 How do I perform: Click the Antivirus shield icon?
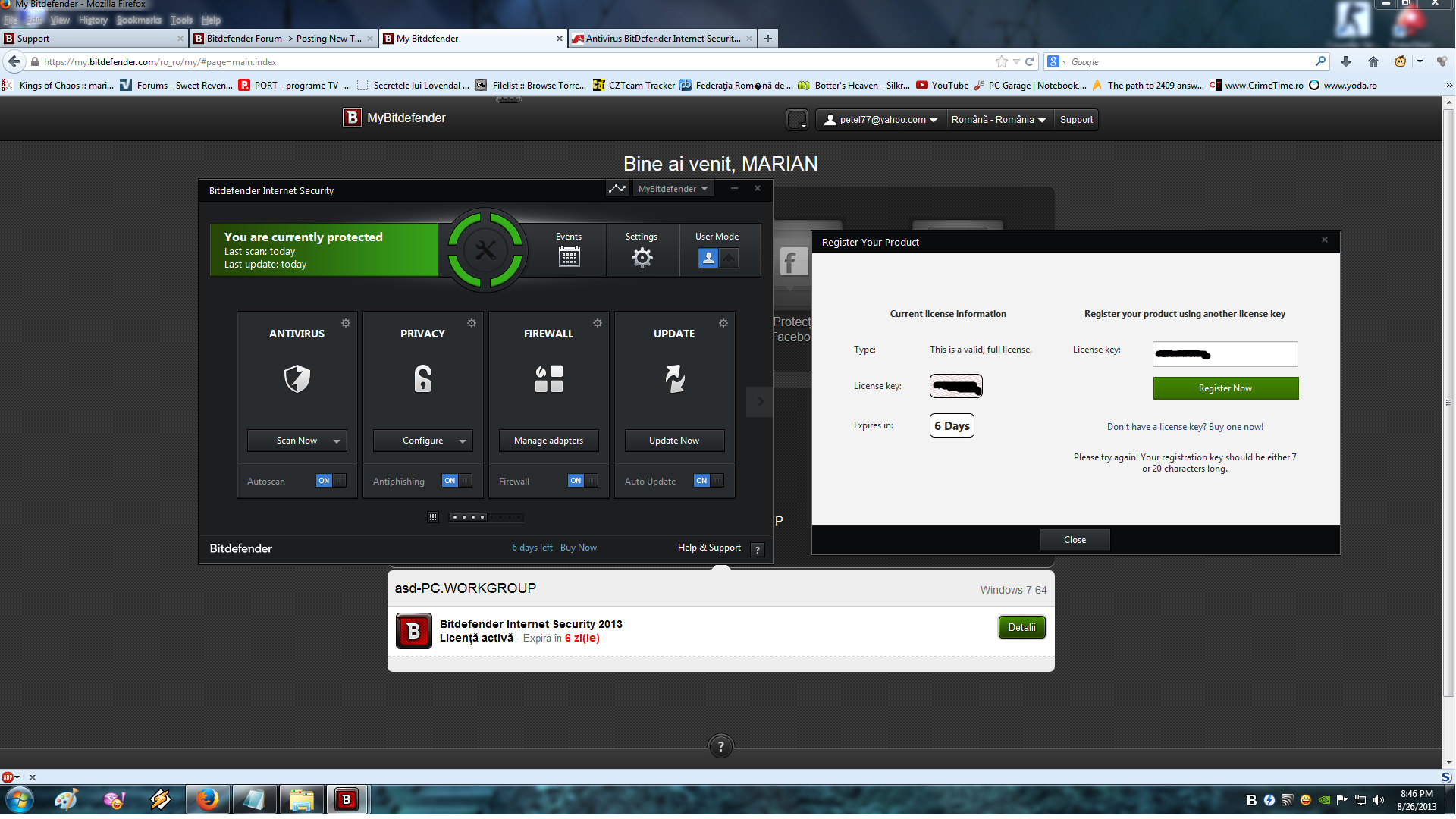(x=297, y=378)
